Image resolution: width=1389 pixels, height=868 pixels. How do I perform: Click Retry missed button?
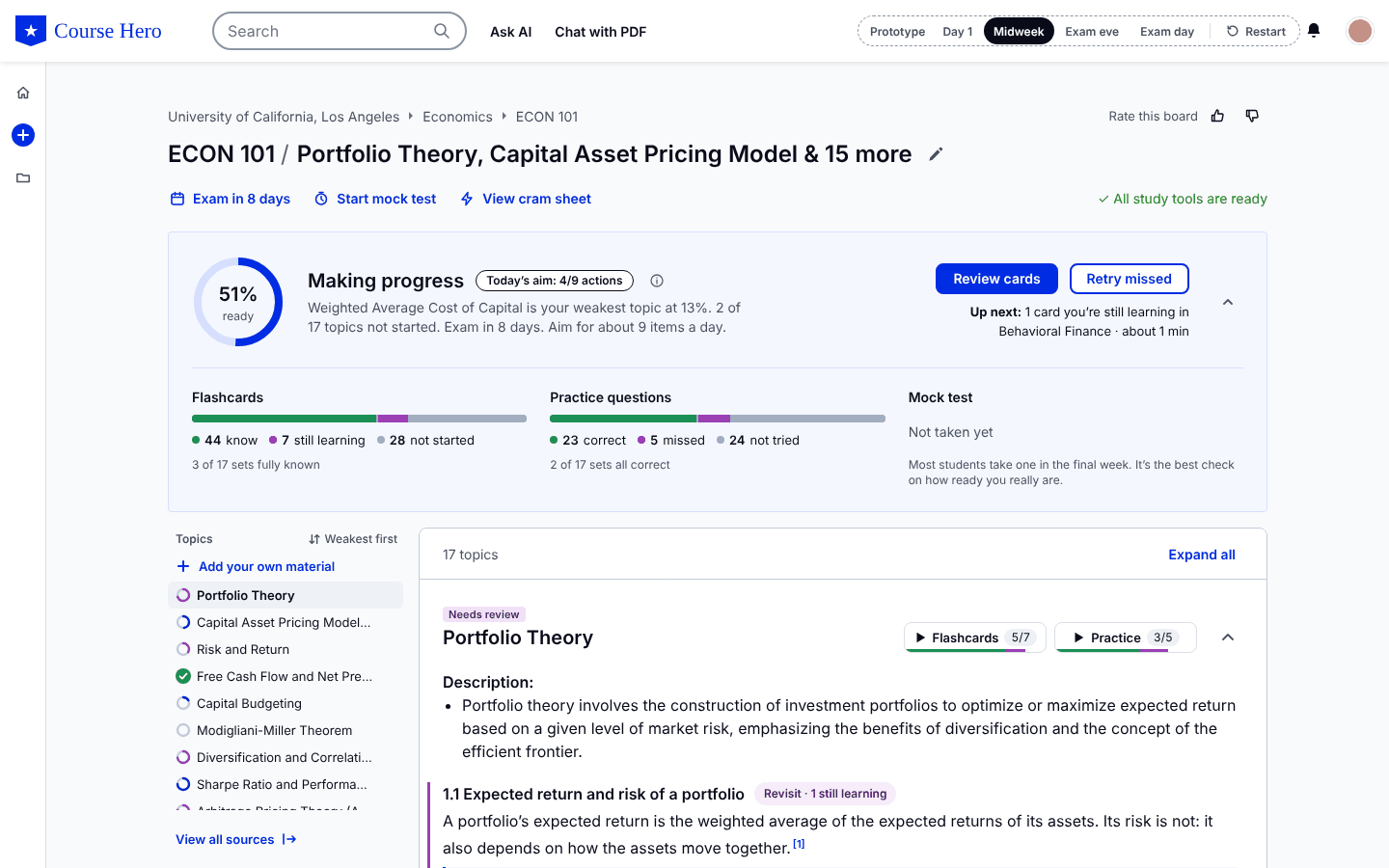(1130, 279)
